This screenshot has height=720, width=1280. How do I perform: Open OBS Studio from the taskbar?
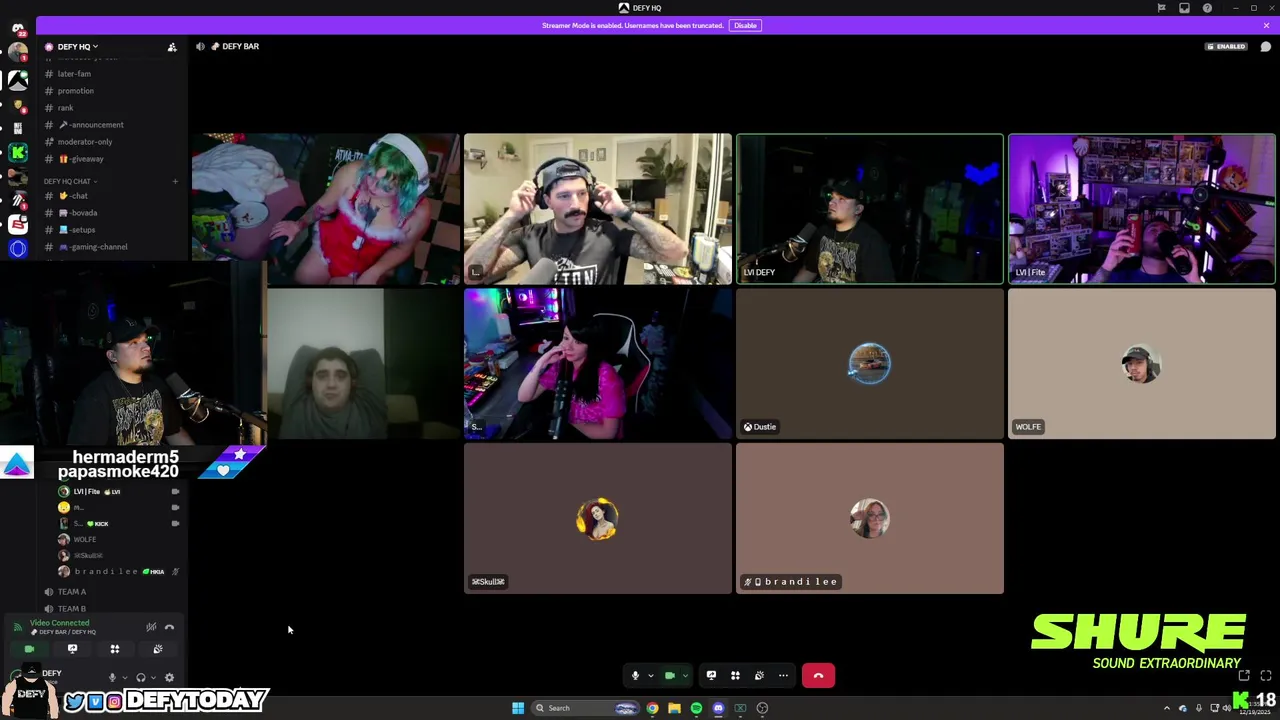762,708
